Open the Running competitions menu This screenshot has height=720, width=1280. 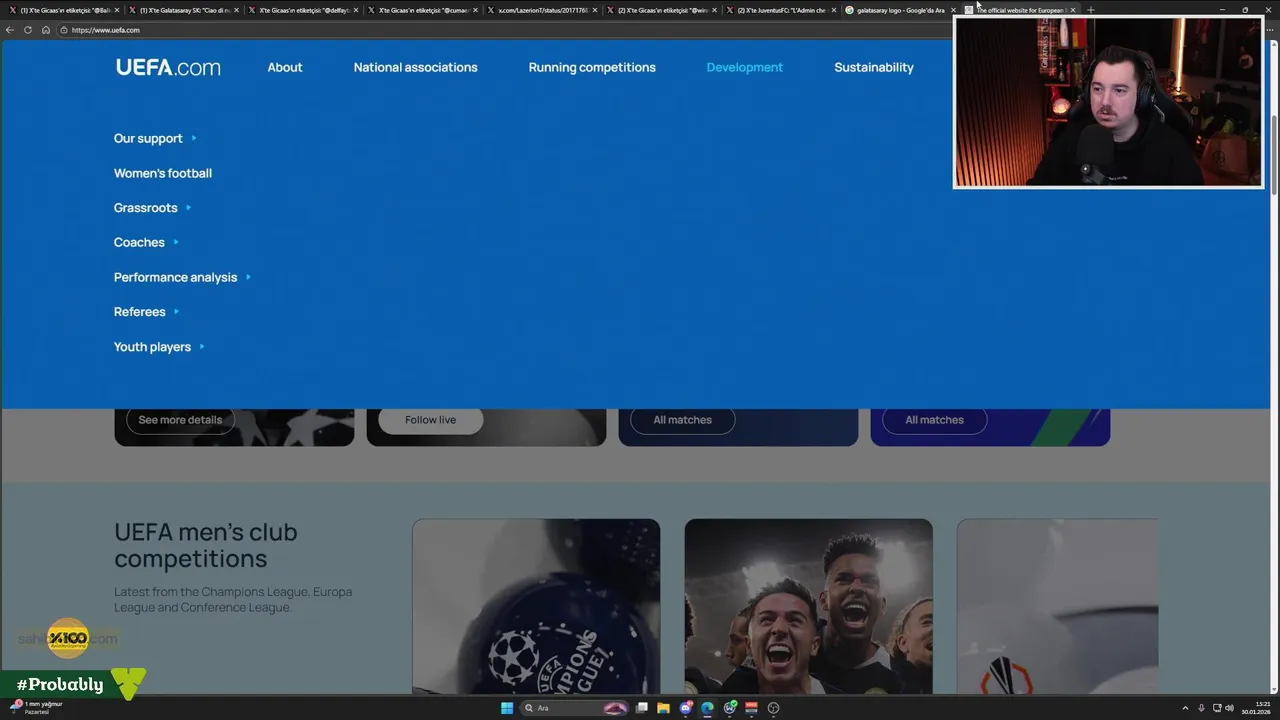pyautogui.click(x=592, y=67)
